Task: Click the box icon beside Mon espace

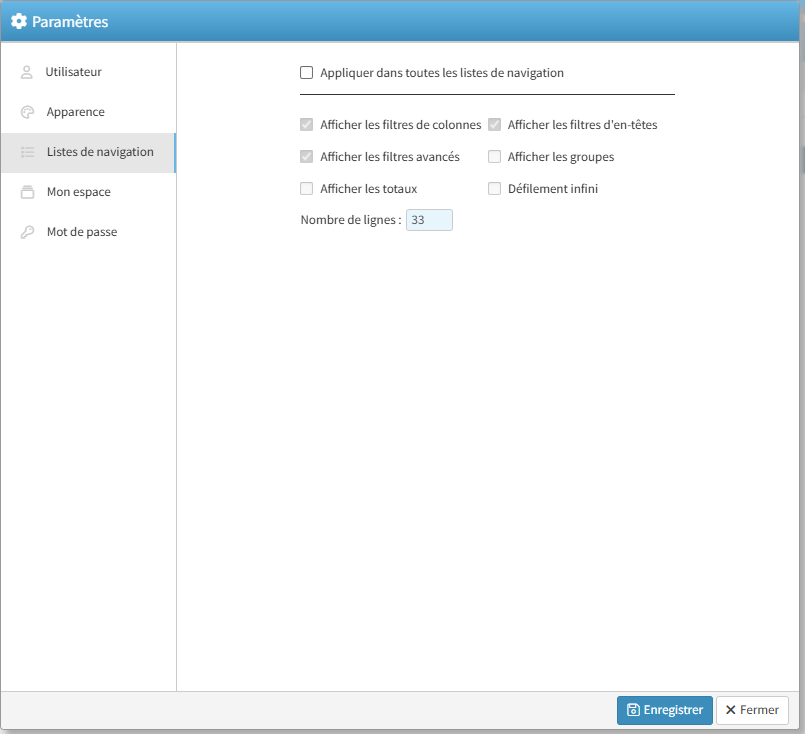Action: (x=27, y=192)
